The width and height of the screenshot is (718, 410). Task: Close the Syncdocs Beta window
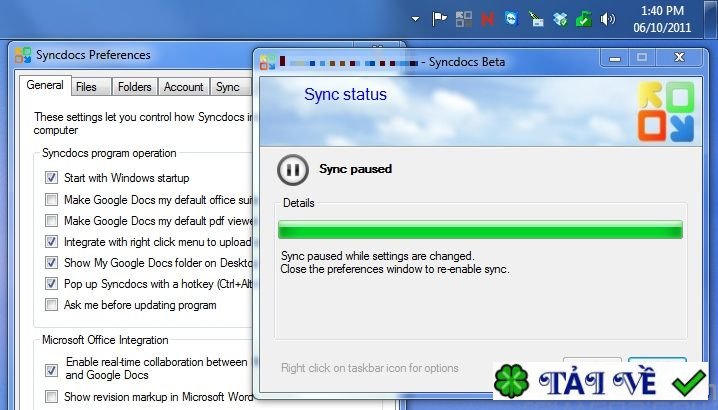pyautogui.click(x=679, y=58)
